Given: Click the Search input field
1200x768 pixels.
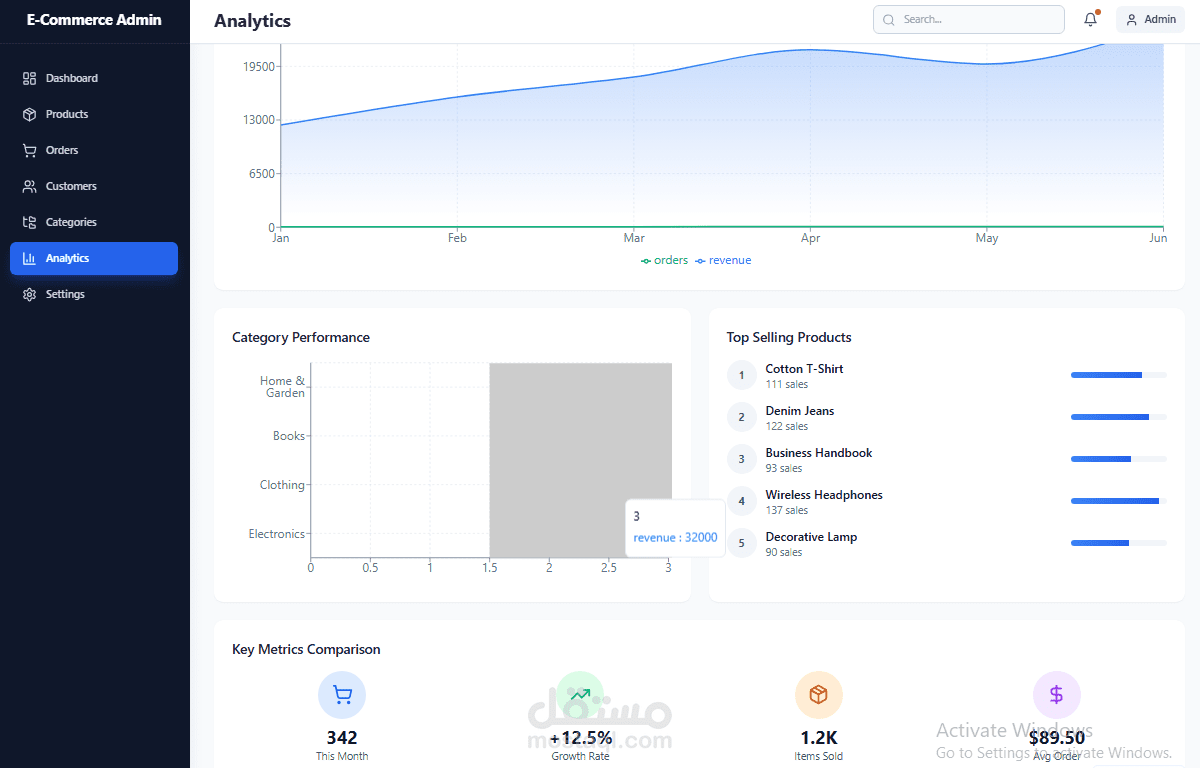Looking at the screenshot, I should [x=969, y=20].
